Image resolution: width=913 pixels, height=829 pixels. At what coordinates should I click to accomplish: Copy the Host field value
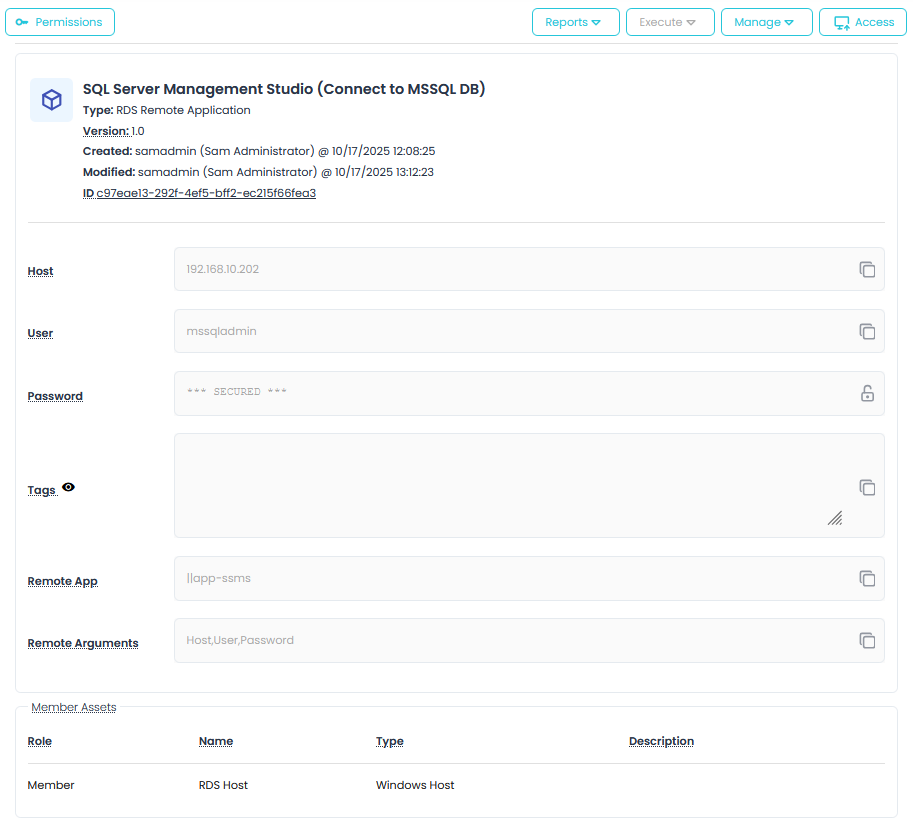[x=867, y=270]
